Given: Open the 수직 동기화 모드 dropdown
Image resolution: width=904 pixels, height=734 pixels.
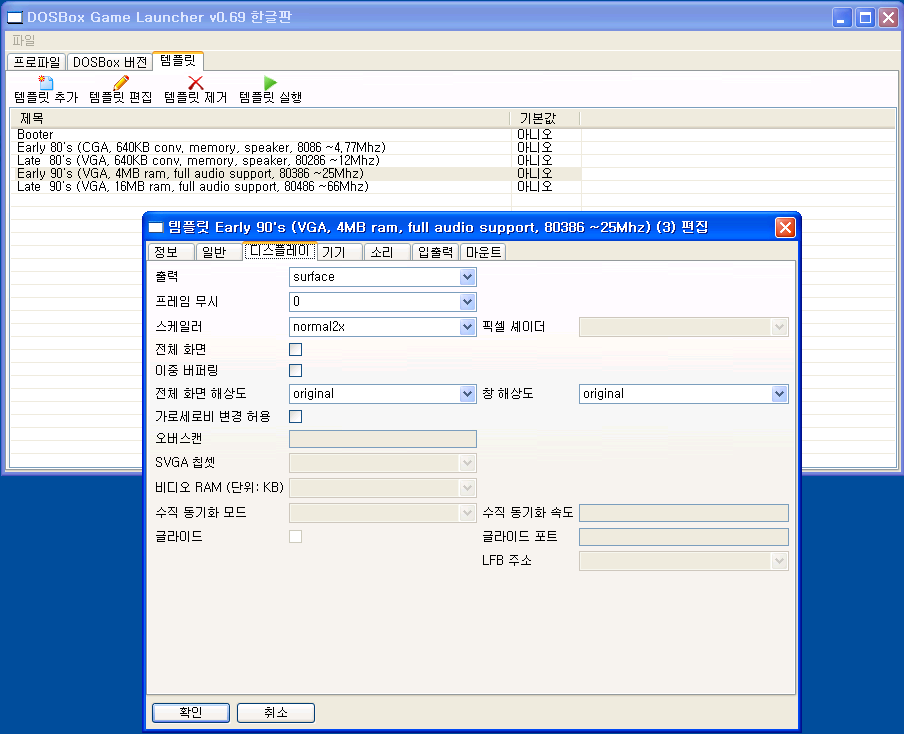Looking at the screenshot, I should tap(468, 513).
